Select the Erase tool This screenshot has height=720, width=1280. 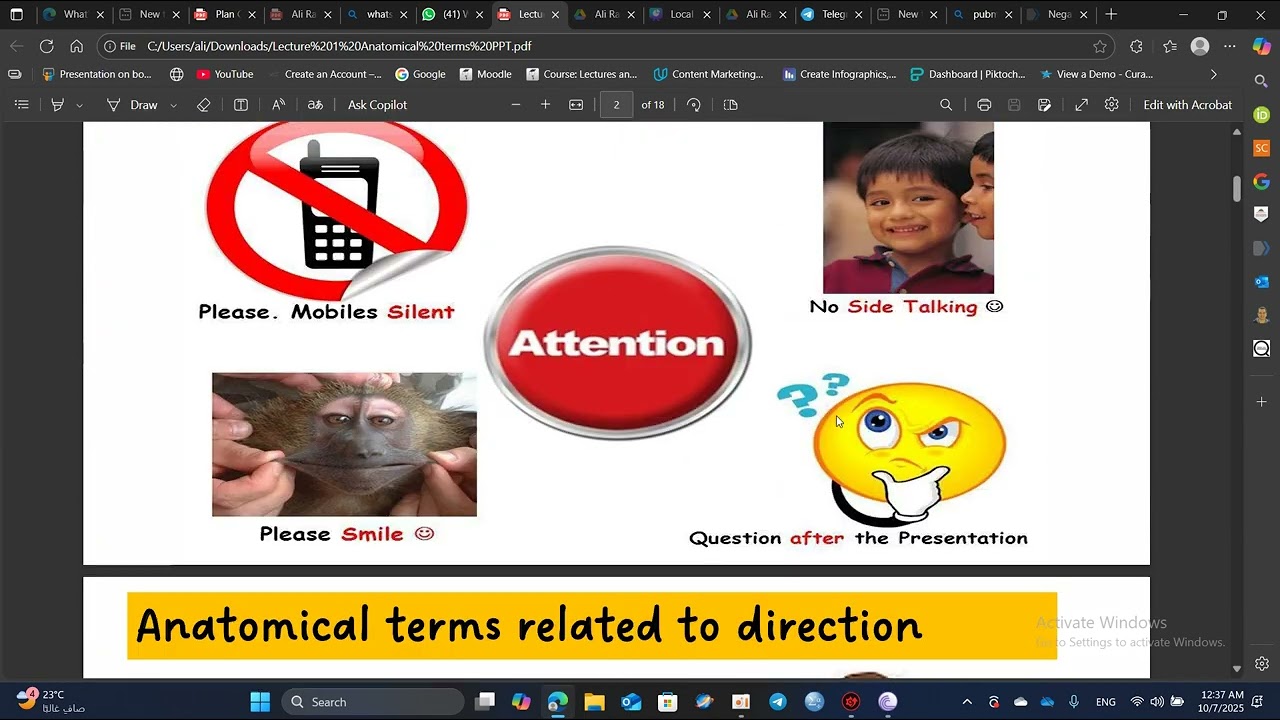(204, 105)
